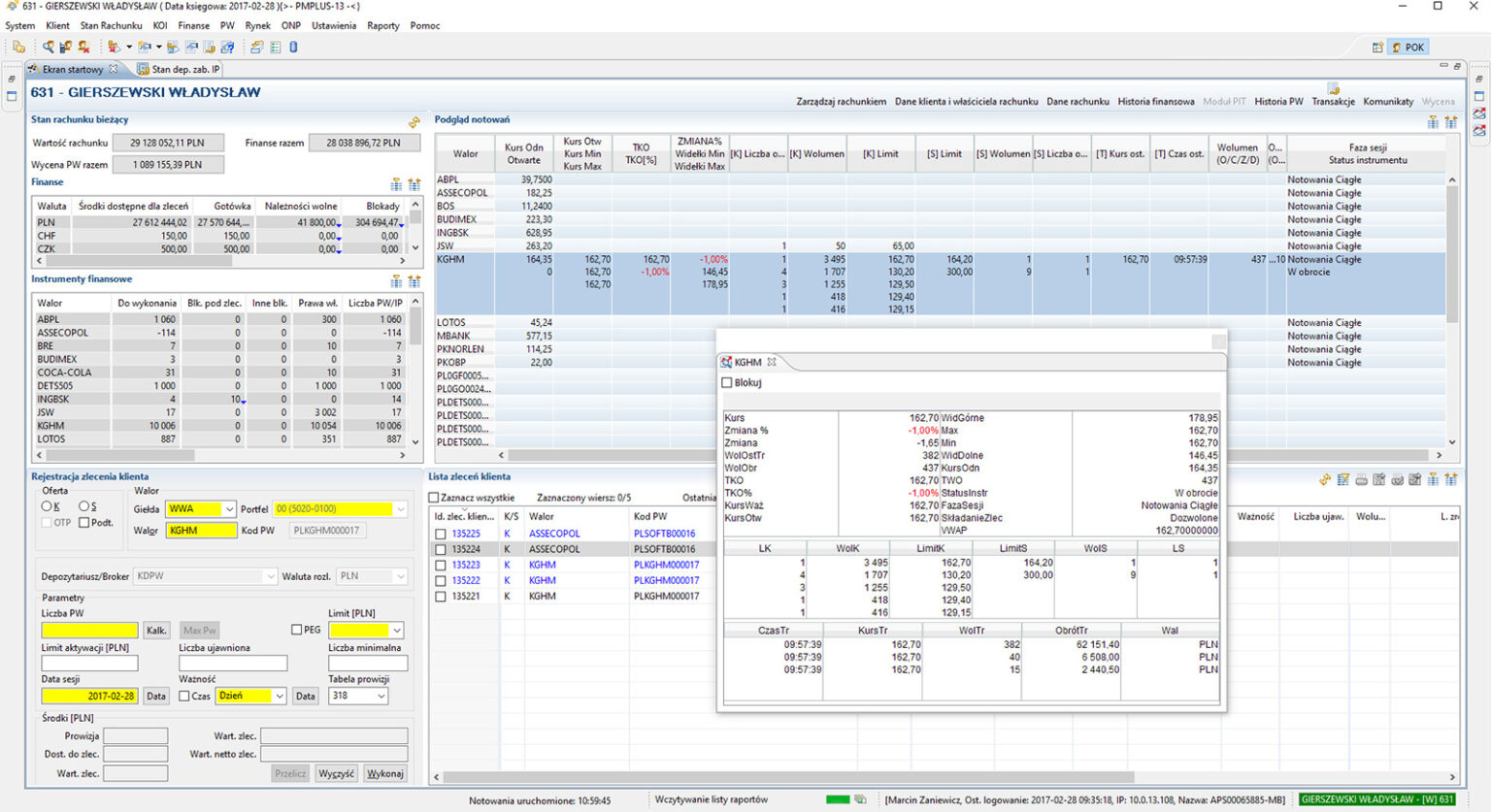Click the refresh icon in Lista zleceń klienta

pos(1325,479)
